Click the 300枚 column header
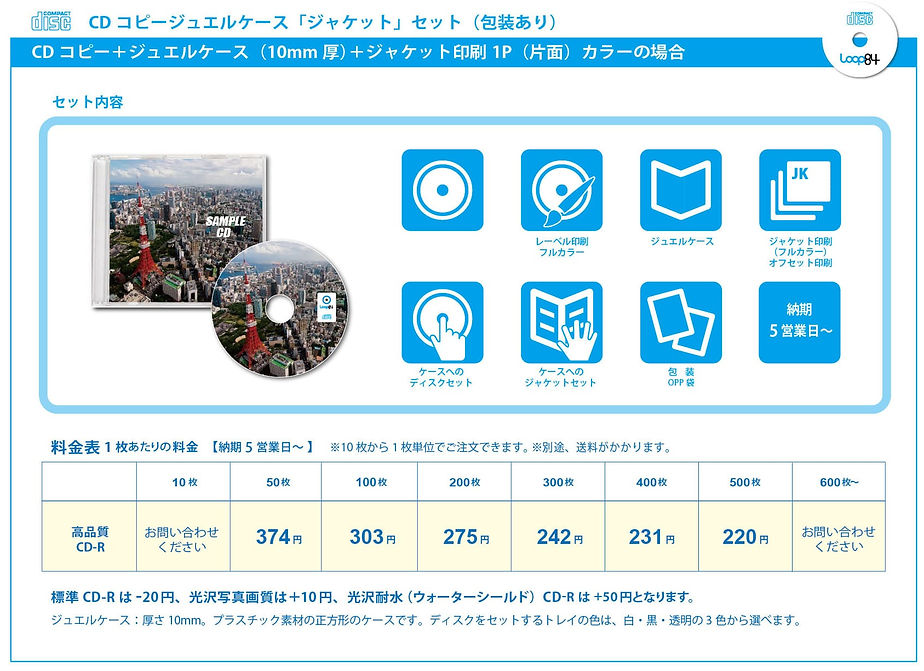 click(x=558, y=482)
